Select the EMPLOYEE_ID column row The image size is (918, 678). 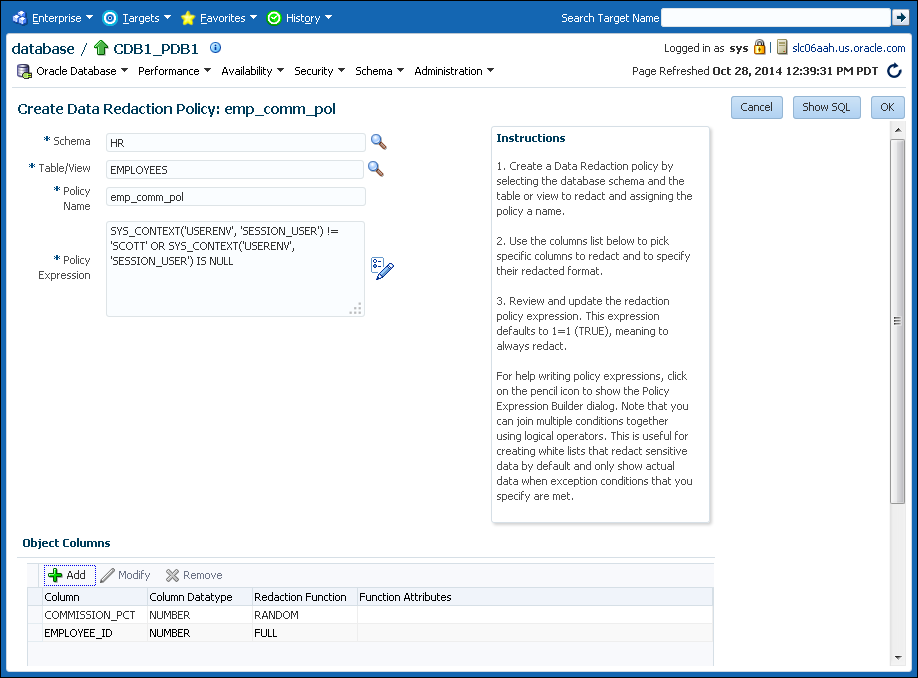[x=370, y=633]
